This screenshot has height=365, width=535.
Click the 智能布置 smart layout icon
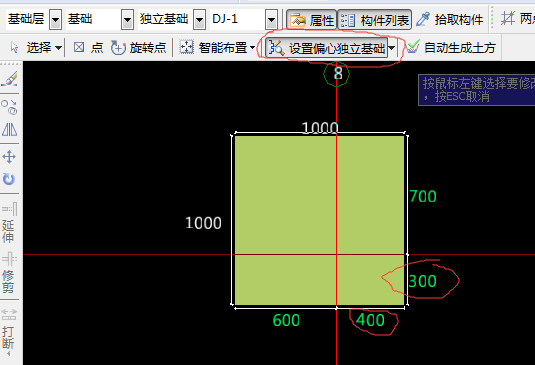click(186, 47)
